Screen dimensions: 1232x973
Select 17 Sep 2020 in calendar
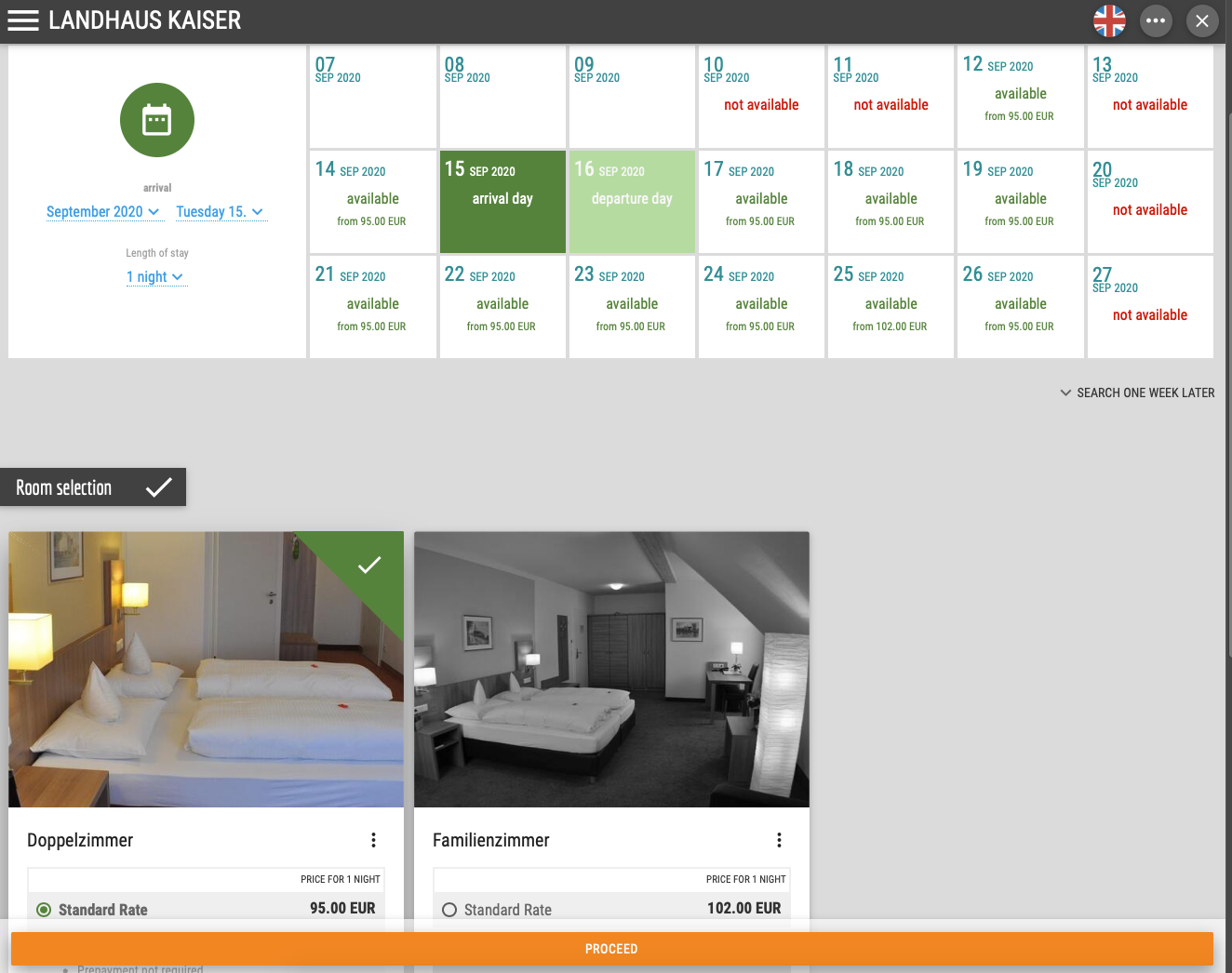(761, 202)
